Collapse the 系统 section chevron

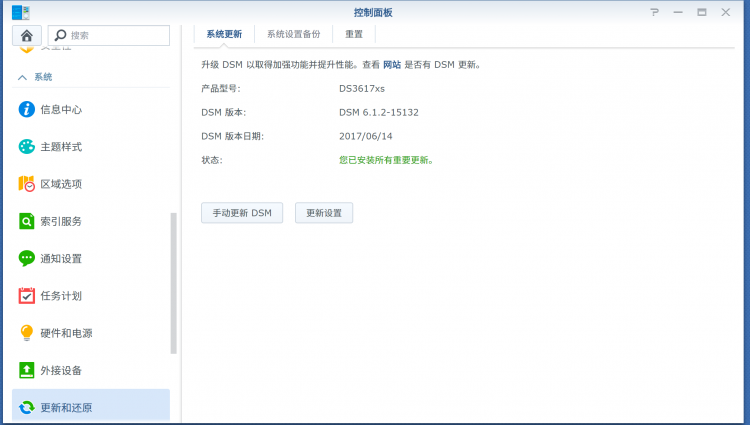pyautogui.click(x=22, y=77)
